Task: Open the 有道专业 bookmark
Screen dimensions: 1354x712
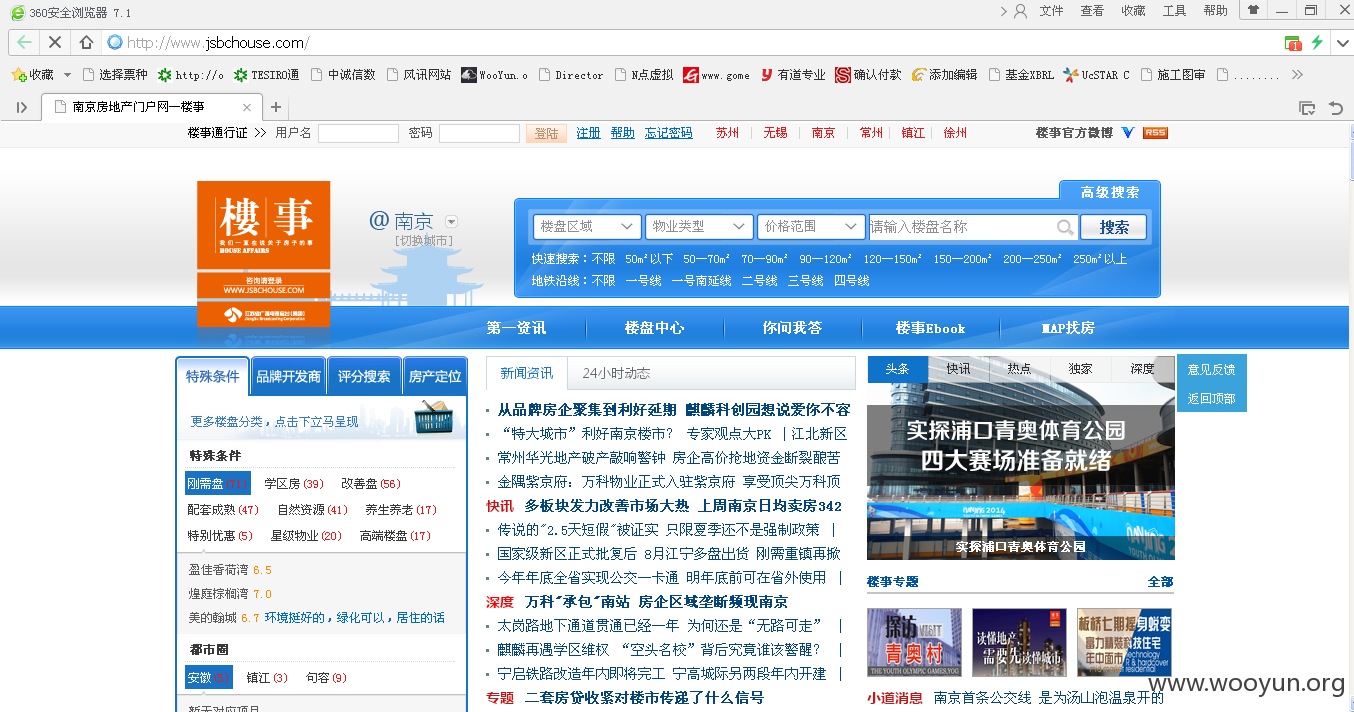Action: click(793, 75)
